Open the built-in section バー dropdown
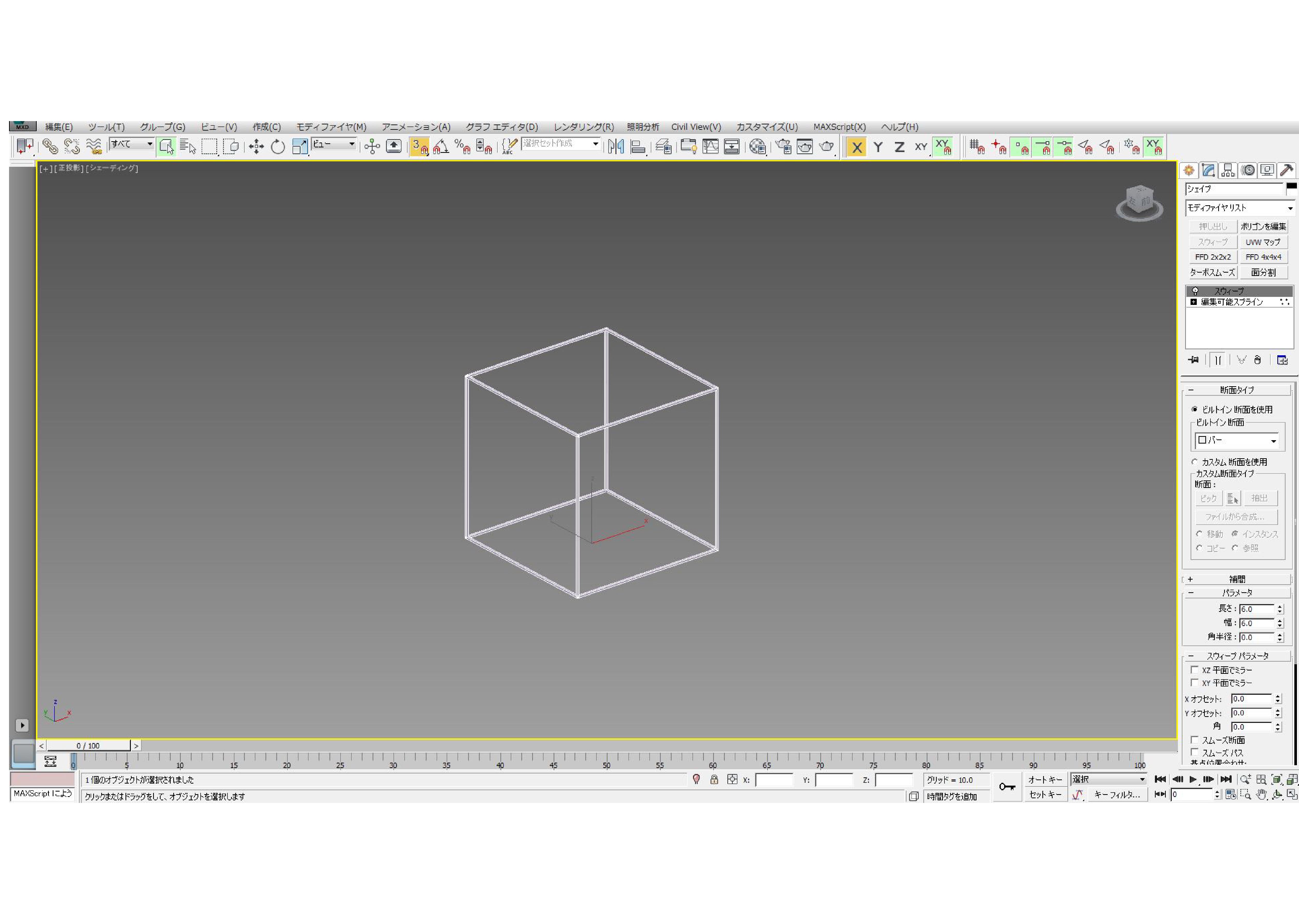The image size is (1299, 924). pos(1237,440)
